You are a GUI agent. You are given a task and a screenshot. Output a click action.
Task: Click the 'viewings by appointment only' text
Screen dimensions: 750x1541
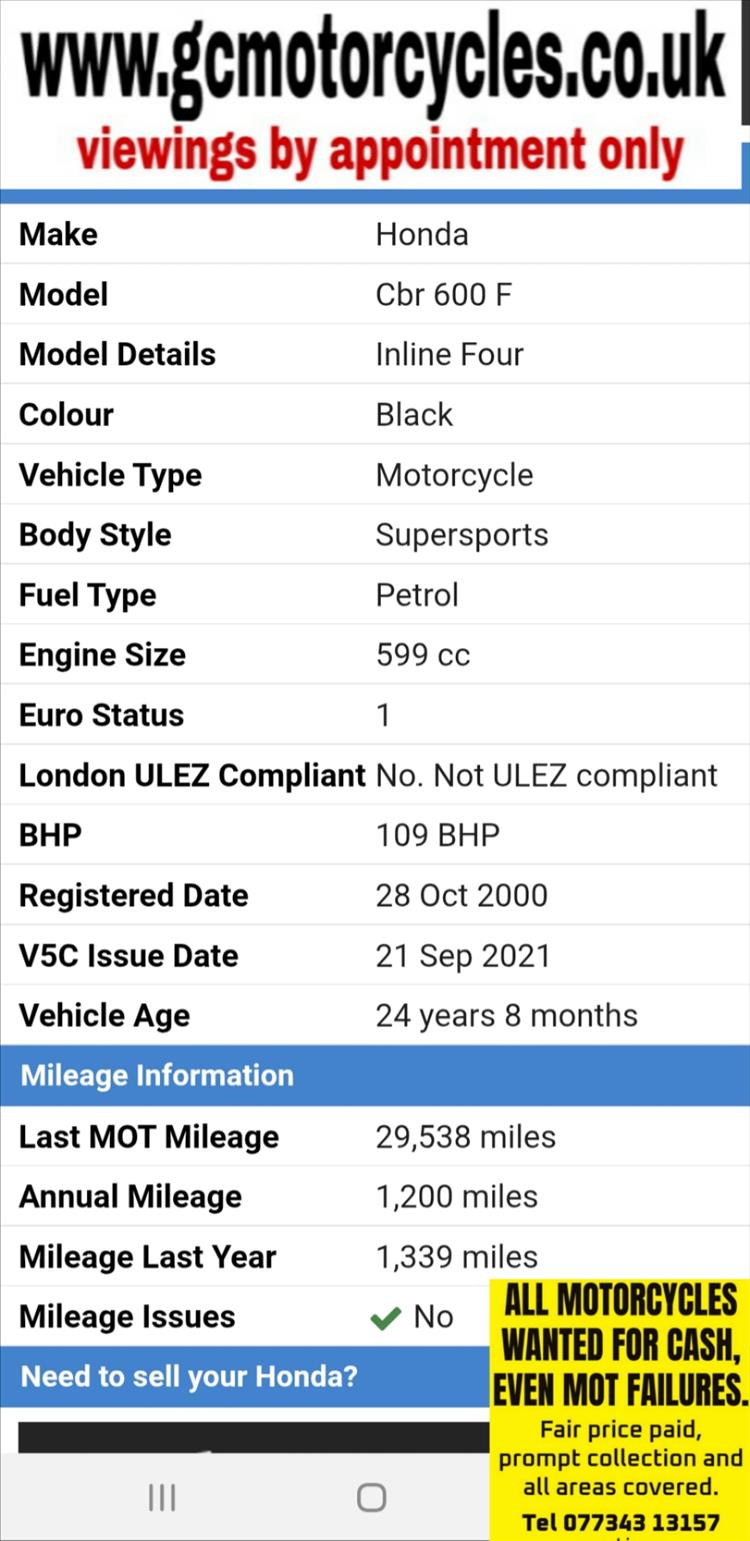tap(381, 152)
